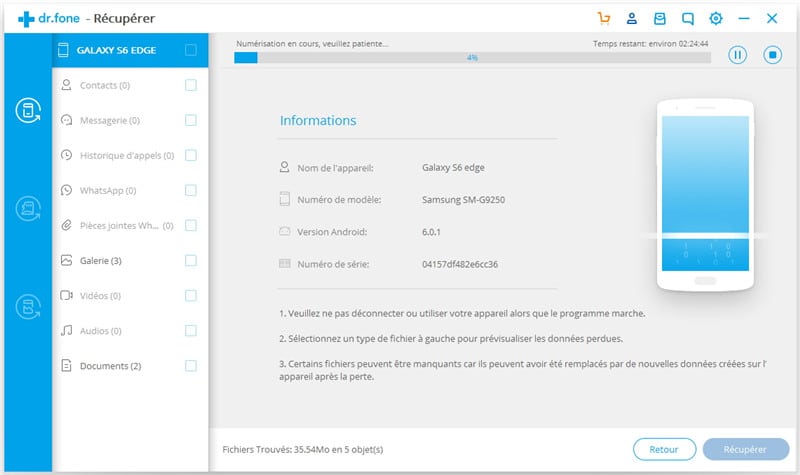Click the scan progress bar at 4%
This screenshot has height=475, width=800.
tap(472, 58)
